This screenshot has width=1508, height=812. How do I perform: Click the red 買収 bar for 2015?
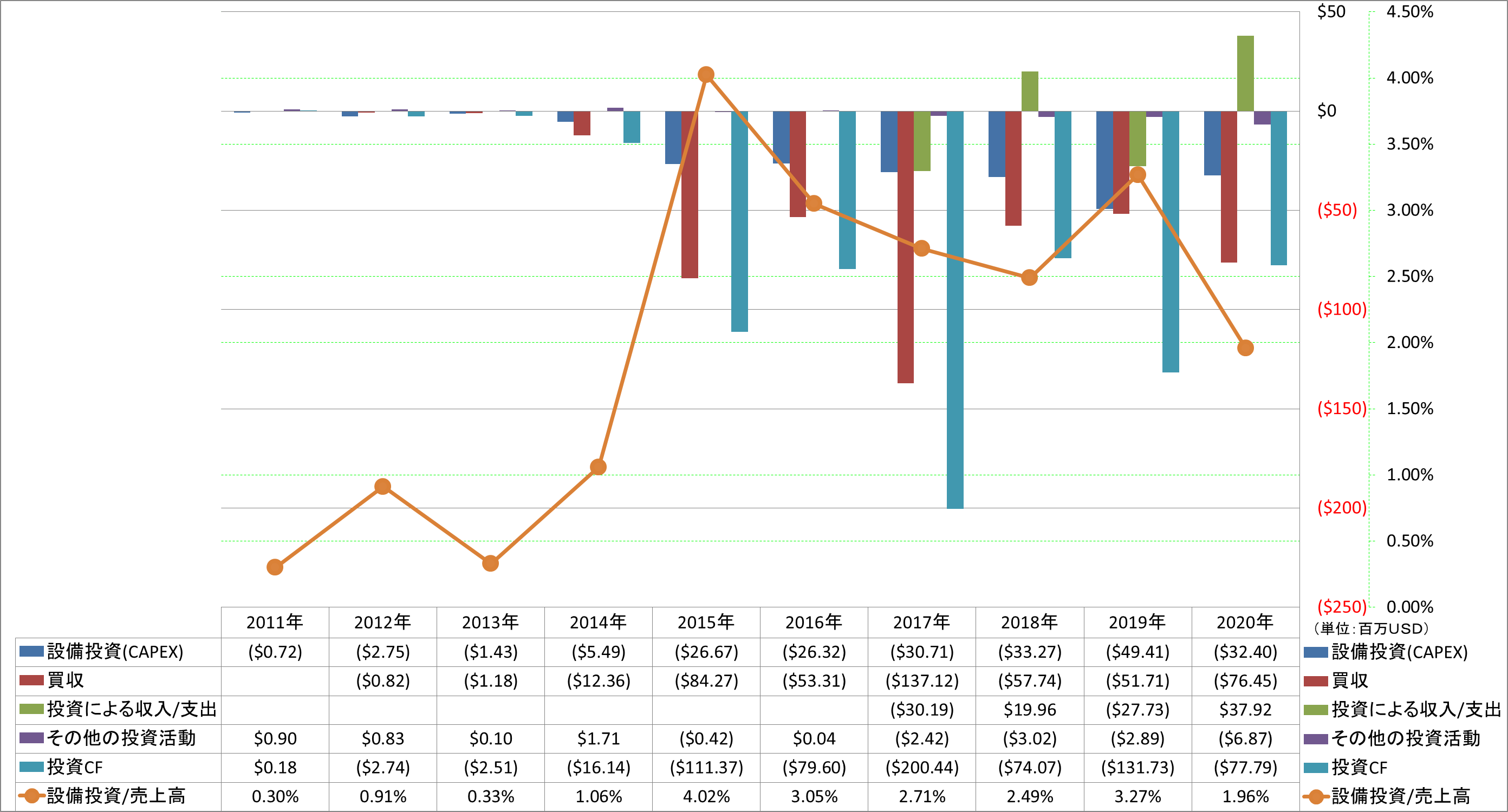tap(690, 194)
